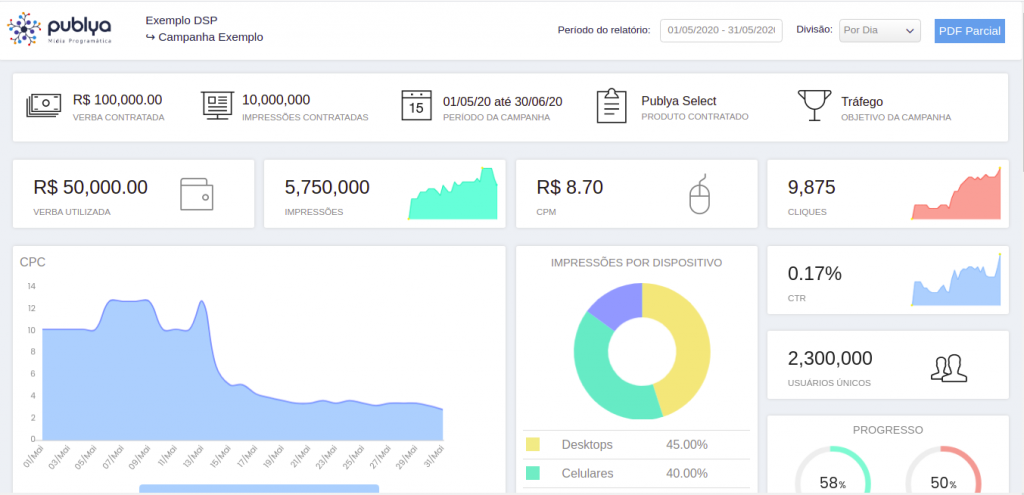Image resolution: width=1024 pixels, height=495 pixels.
Task: Click the money bills icon for Verba Contratada
Action: pyautogui.click(x=45, y=105)
